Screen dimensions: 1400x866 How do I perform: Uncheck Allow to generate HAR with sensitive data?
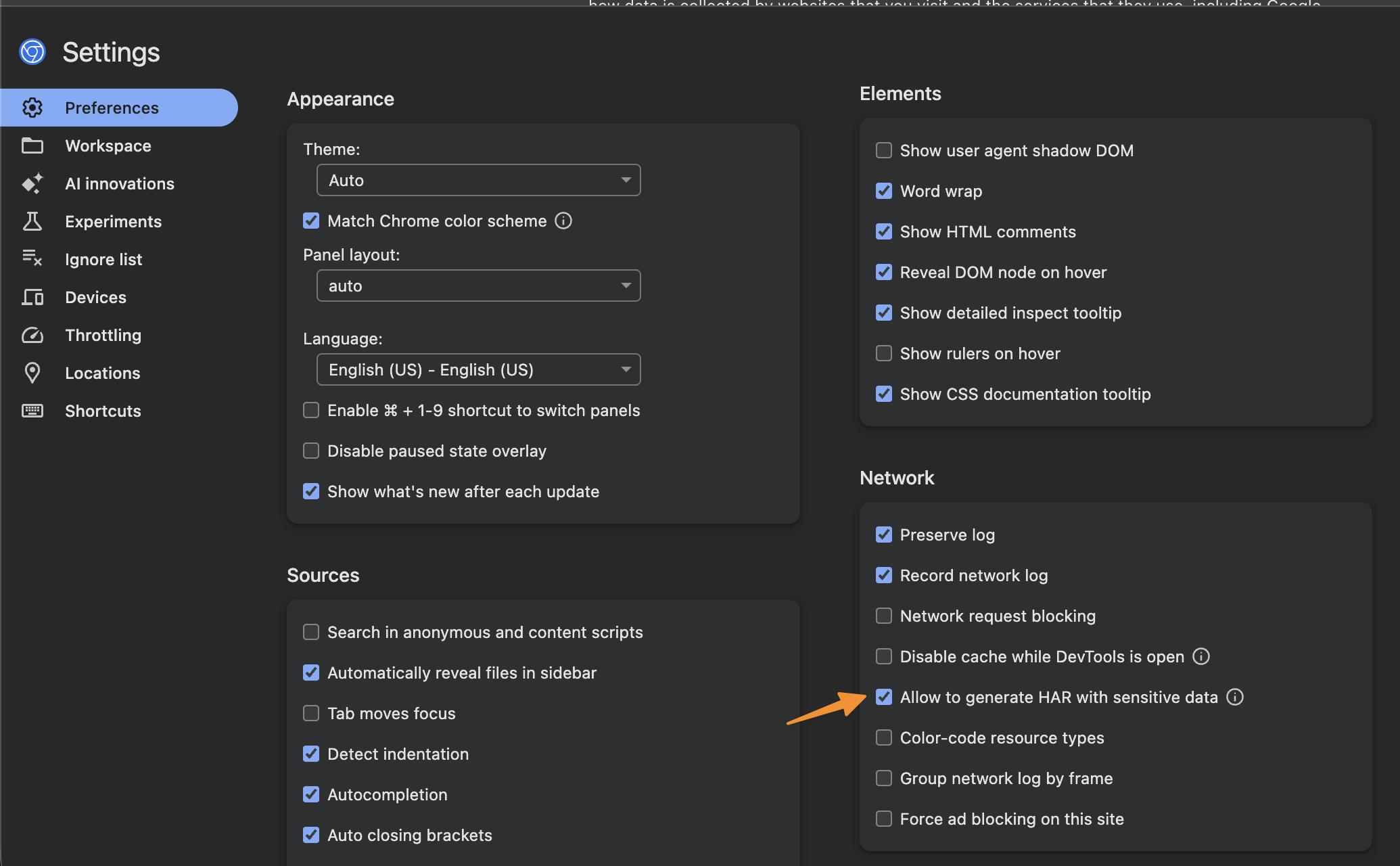click(x=883, y=697)
